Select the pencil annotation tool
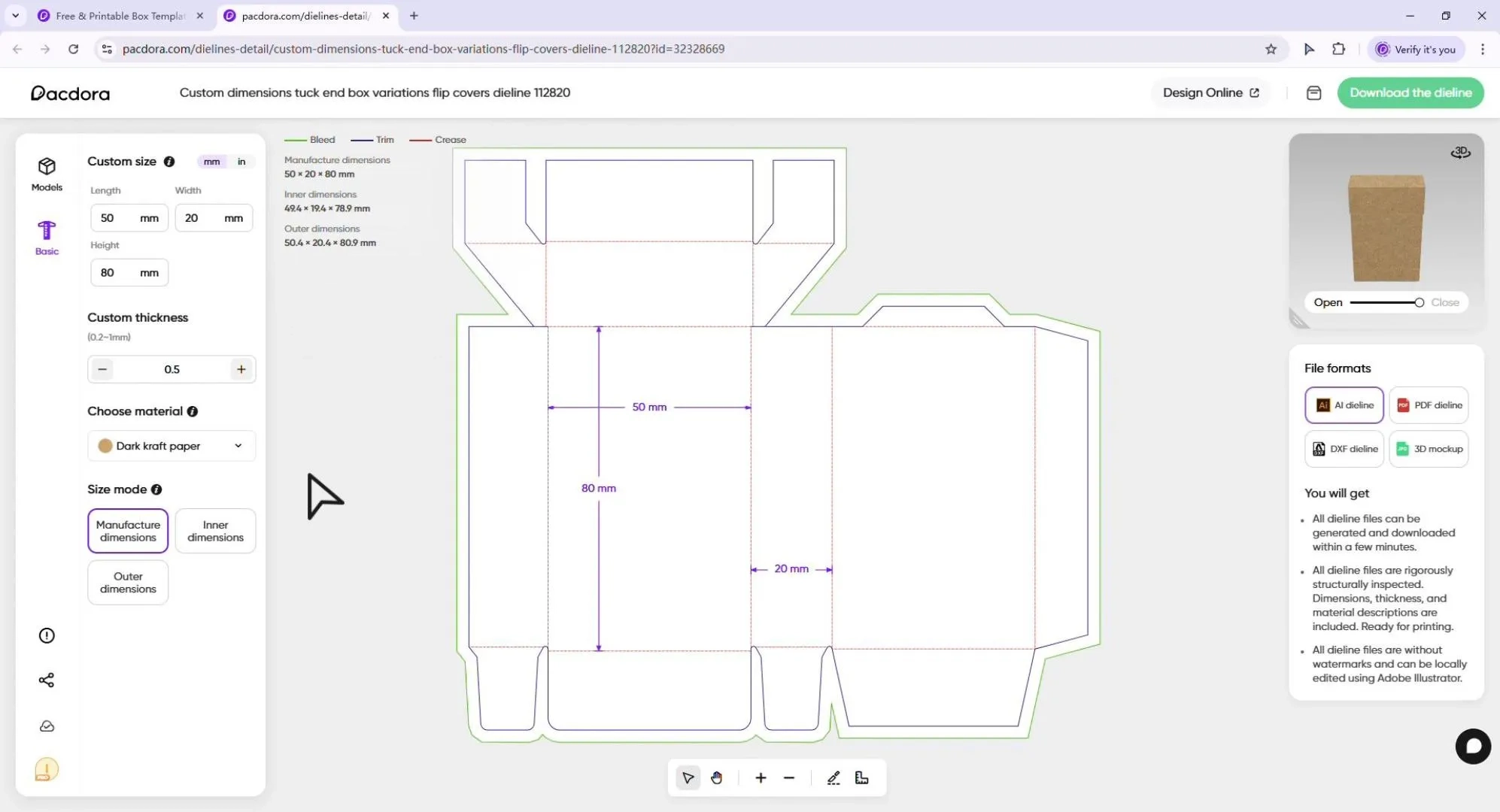Screen dimensions: 1500x812 click(x=834, y=778)
